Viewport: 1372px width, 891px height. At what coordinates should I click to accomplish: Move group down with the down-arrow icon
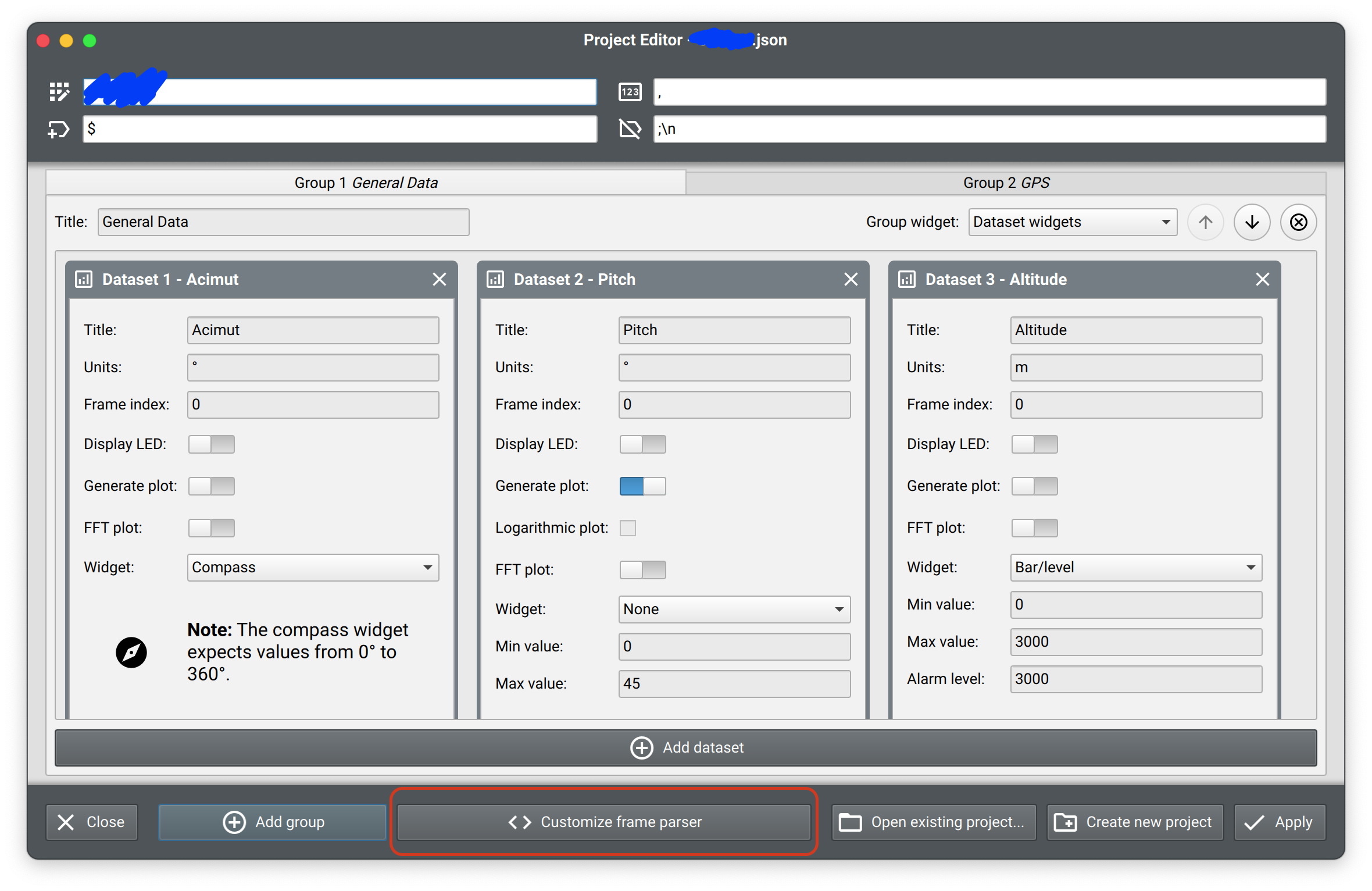pos(1252,222)
